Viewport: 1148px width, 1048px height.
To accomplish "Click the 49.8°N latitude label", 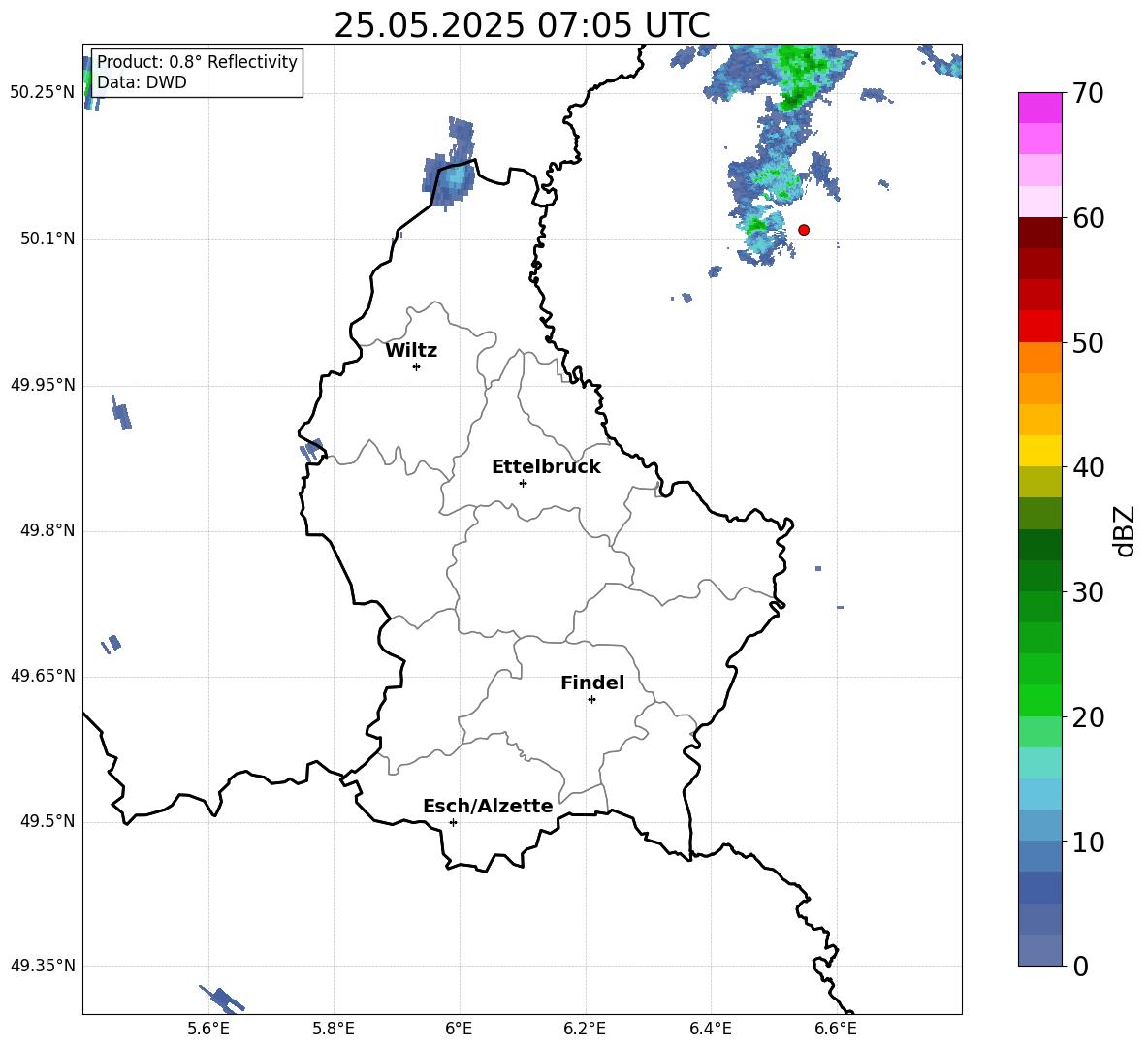I will (48, 530).
